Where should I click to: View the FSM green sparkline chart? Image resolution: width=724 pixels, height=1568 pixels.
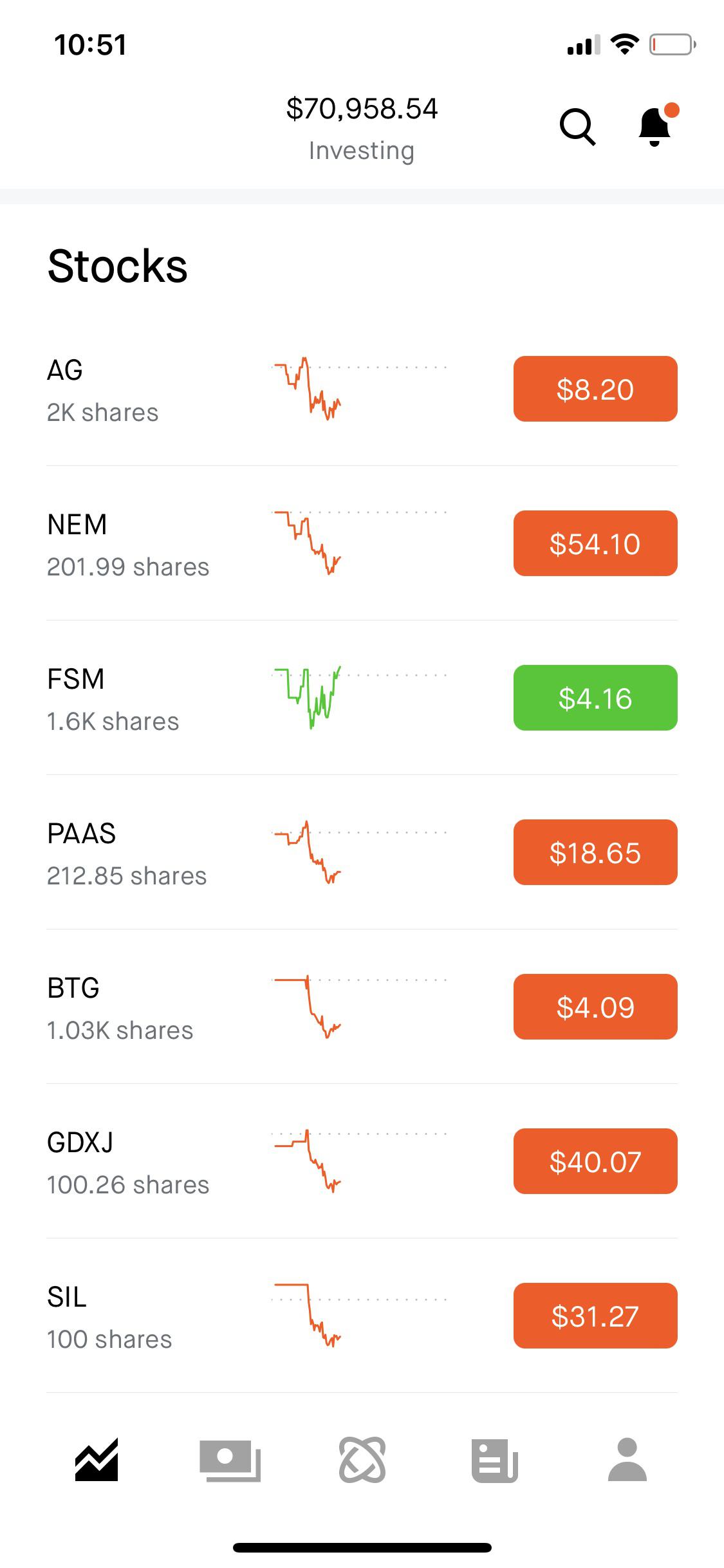click(308, 698)
